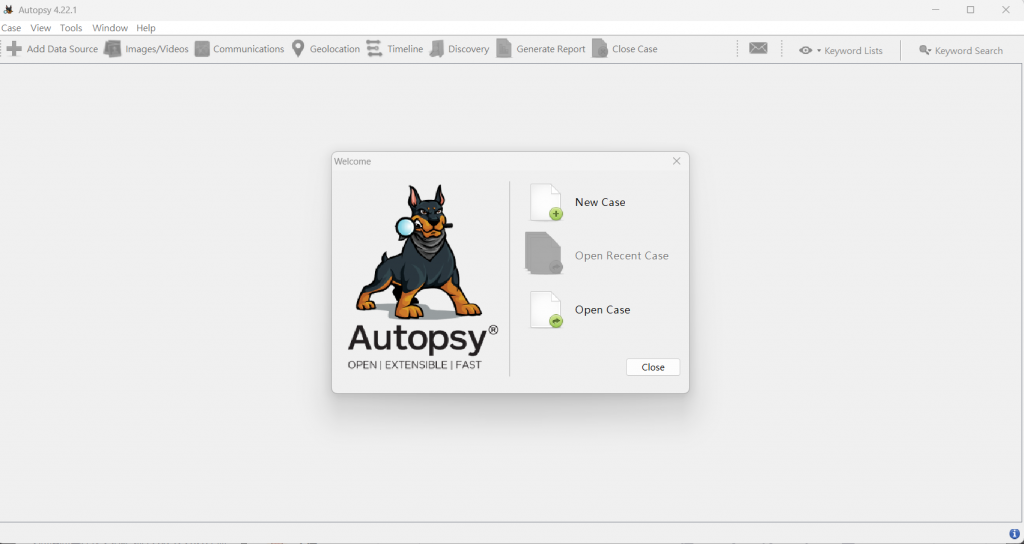Click the New Case label
The height and width of the screenshot is (544, 1024).
600,202
